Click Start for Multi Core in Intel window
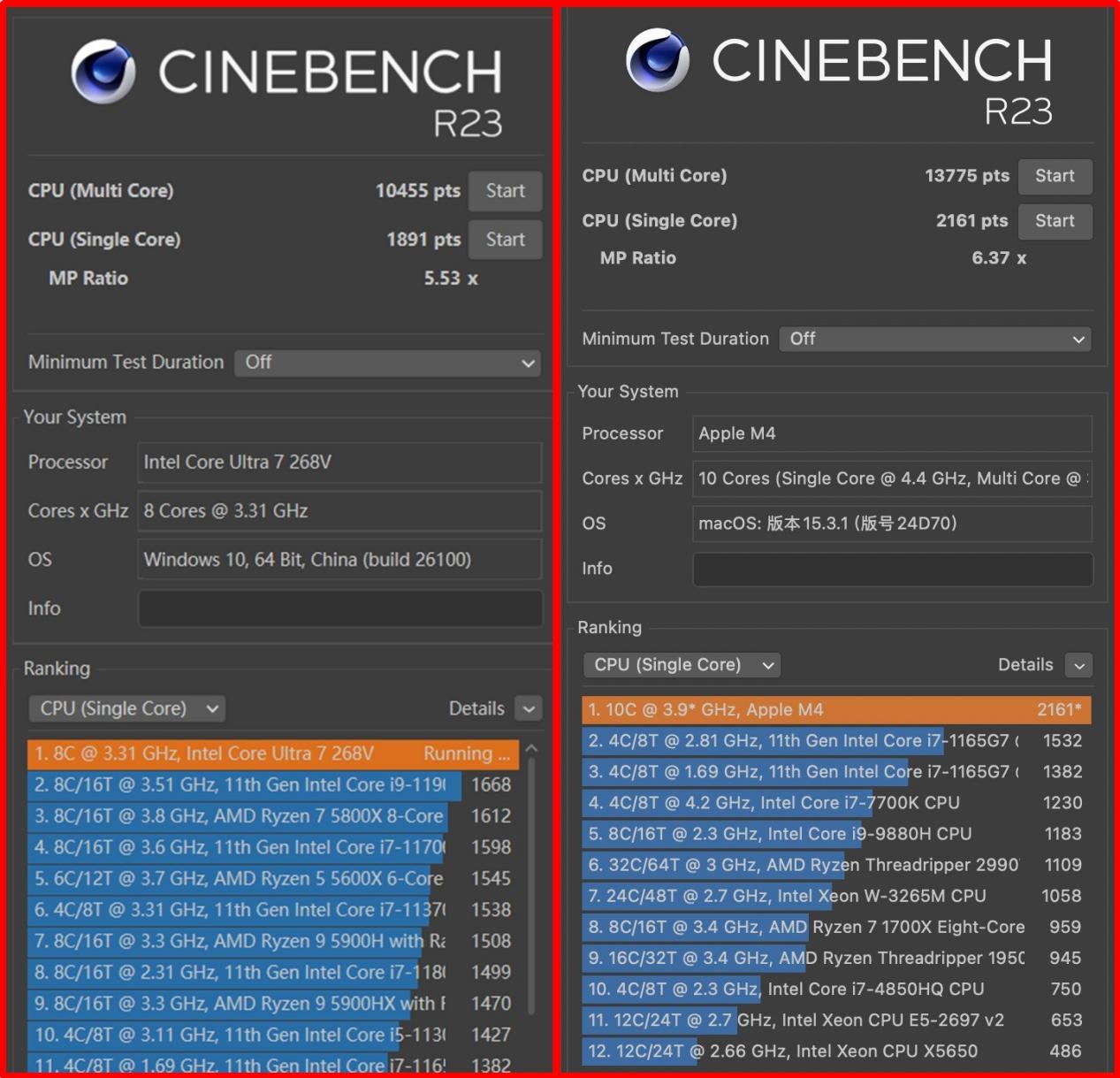Viewport: 1120px width, 1078px height. 505,191
